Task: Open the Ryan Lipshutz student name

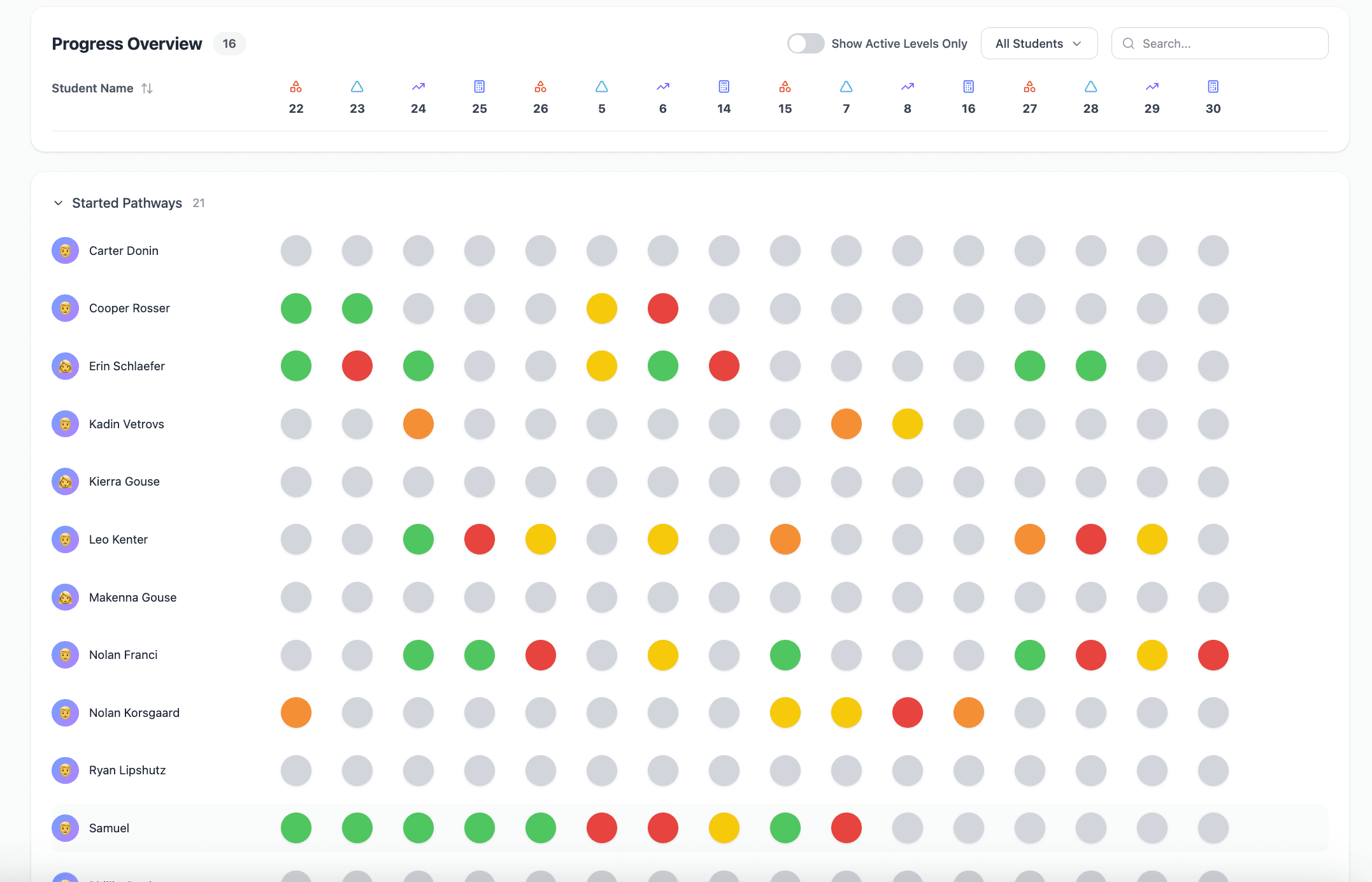Action: [x=127, y=770]
